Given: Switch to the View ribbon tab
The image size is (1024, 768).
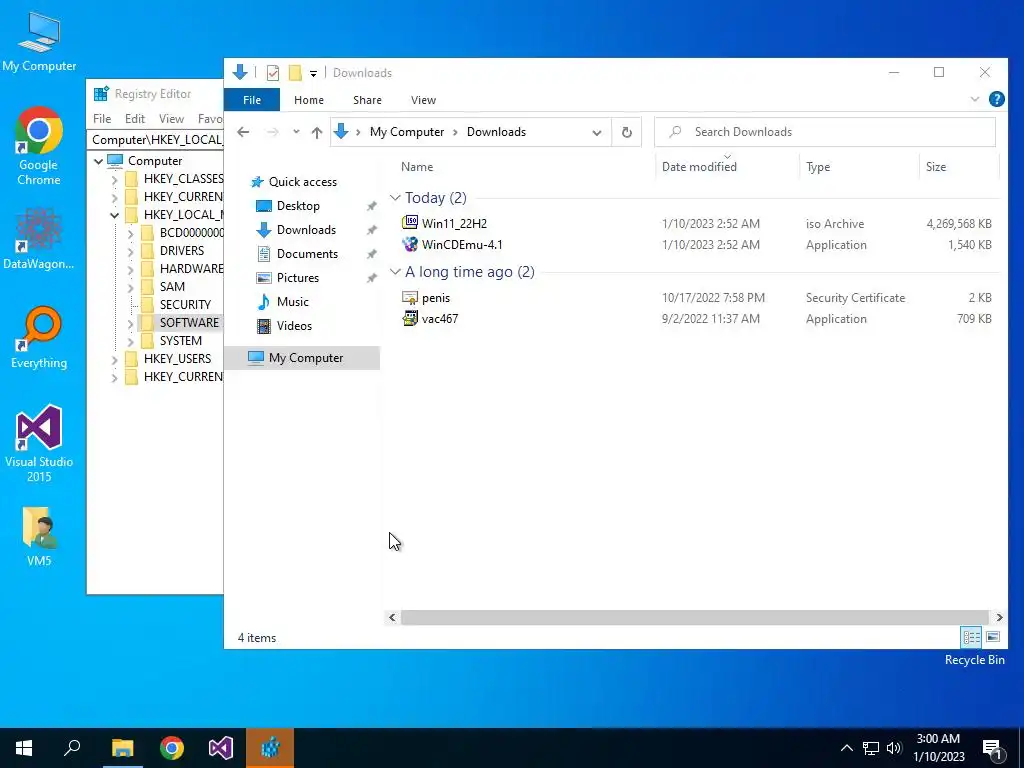Looking at the screenshot, I should (423, 100).
